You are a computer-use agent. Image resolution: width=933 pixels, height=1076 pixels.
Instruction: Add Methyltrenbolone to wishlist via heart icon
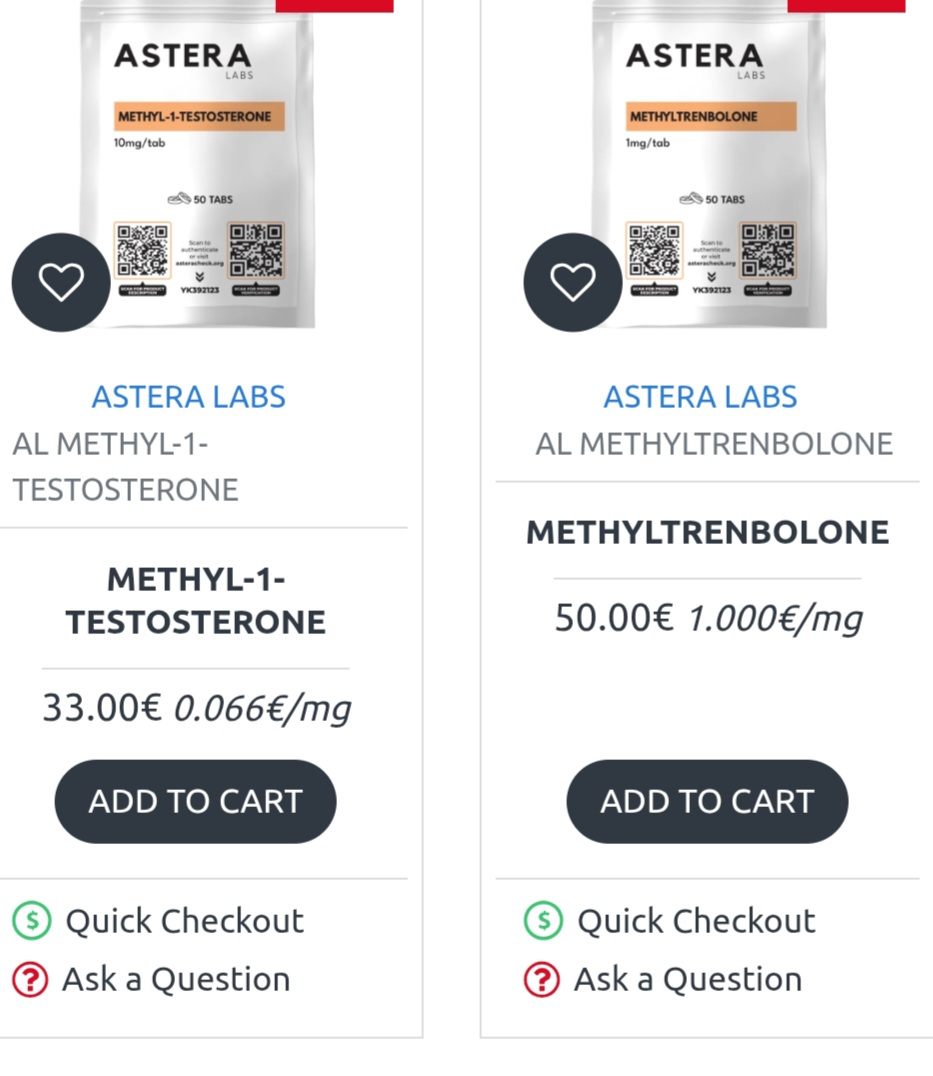573,282
